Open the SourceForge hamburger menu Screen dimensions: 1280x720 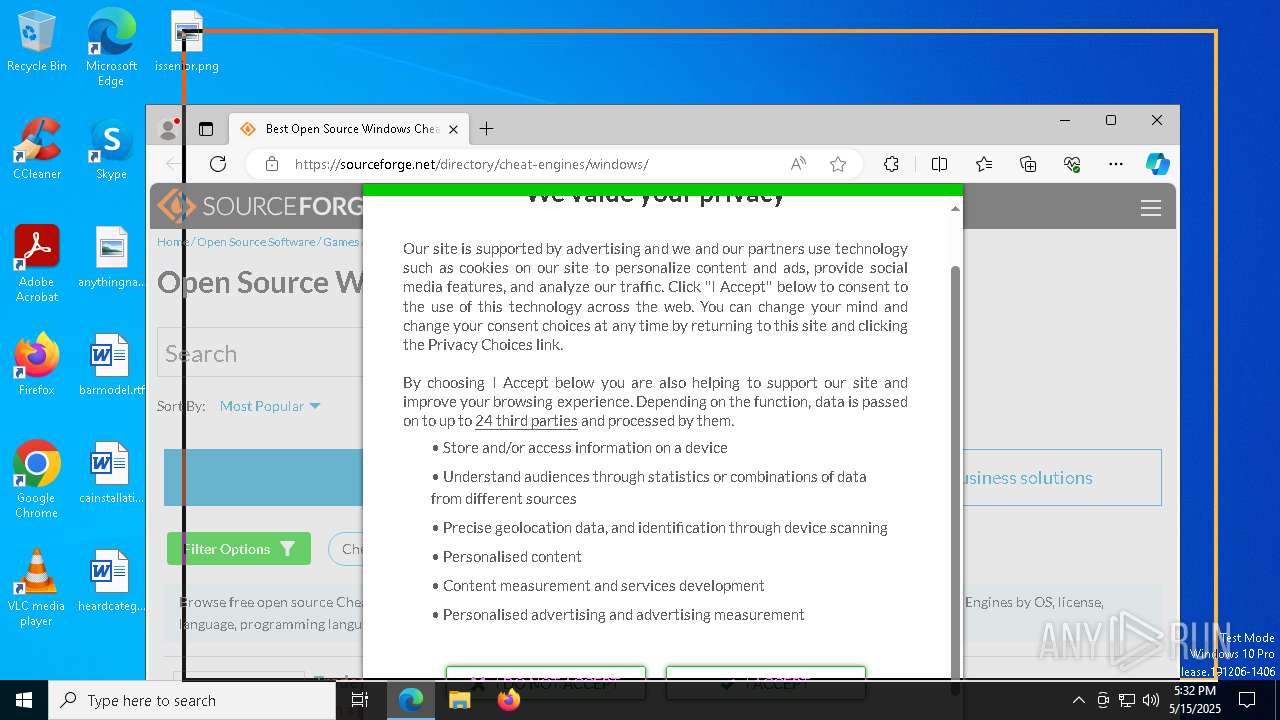point(1151,208)
